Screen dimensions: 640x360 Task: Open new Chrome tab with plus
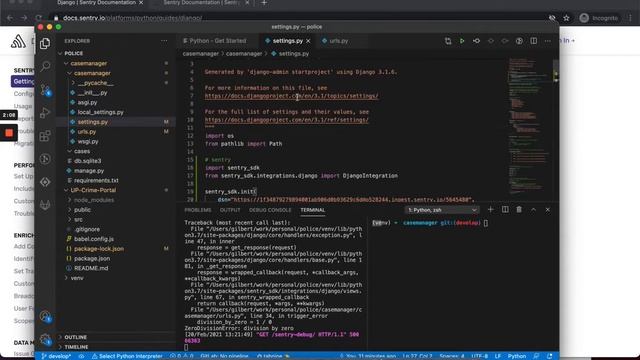tap(264, 3)
